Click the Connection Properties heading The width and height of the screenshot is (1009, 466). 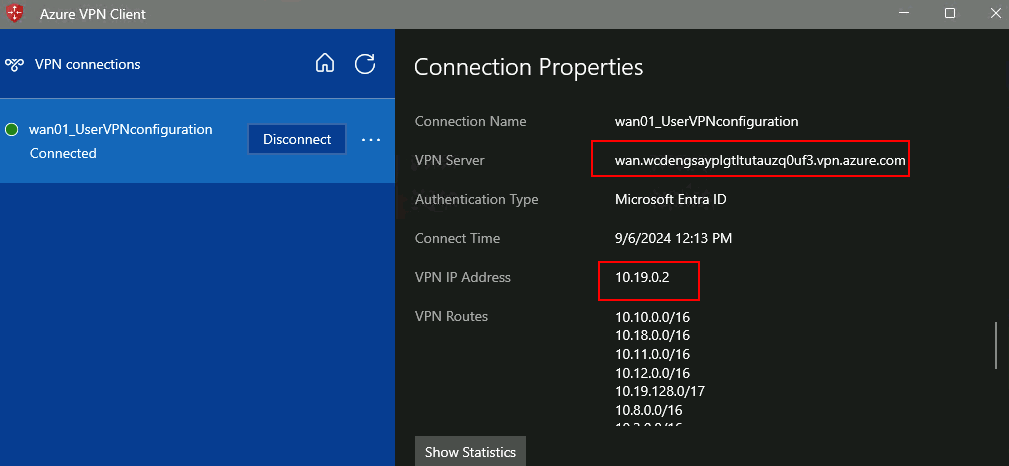coord(528,67)
